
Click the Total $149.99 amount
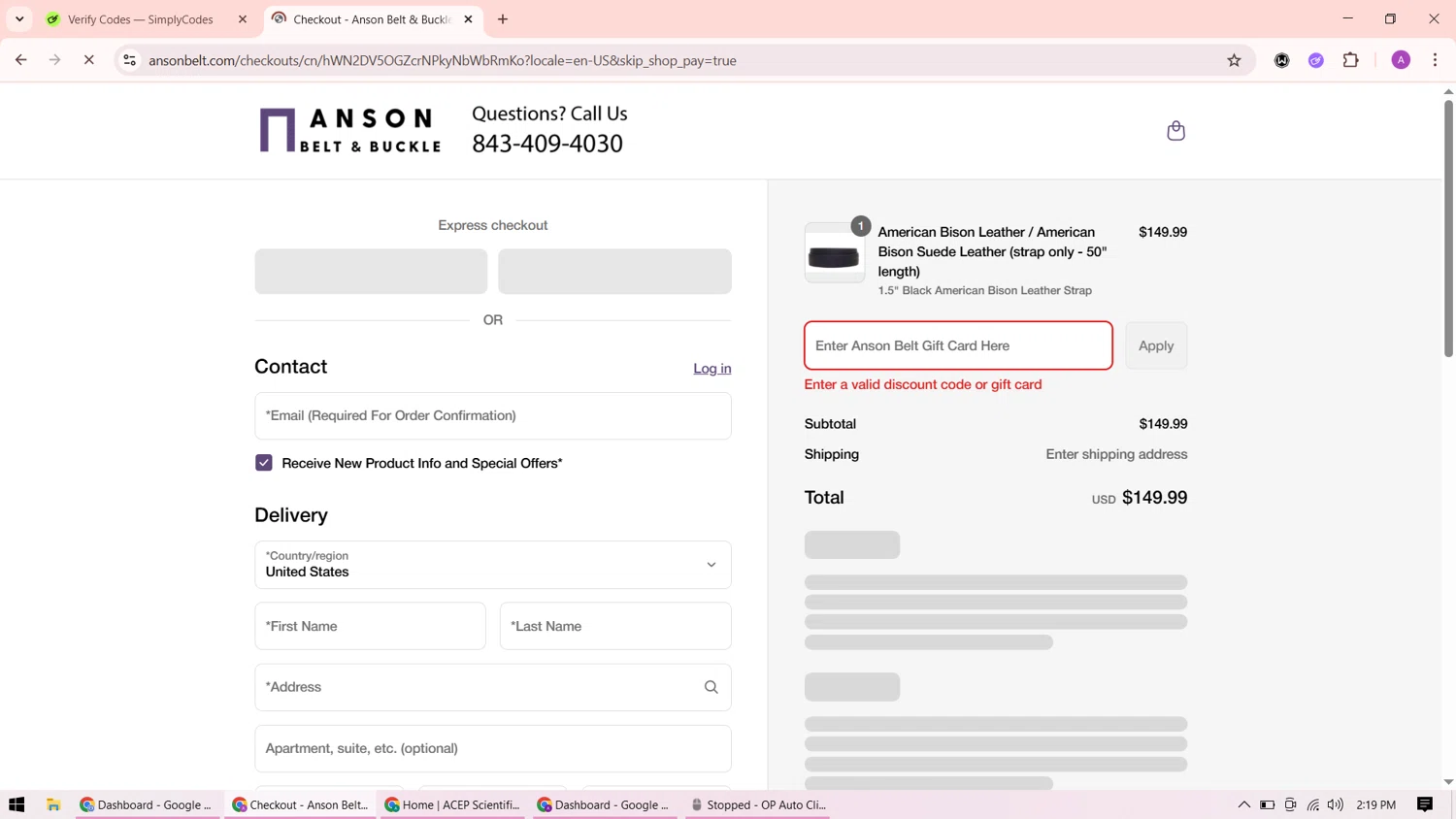(1154, 498)
